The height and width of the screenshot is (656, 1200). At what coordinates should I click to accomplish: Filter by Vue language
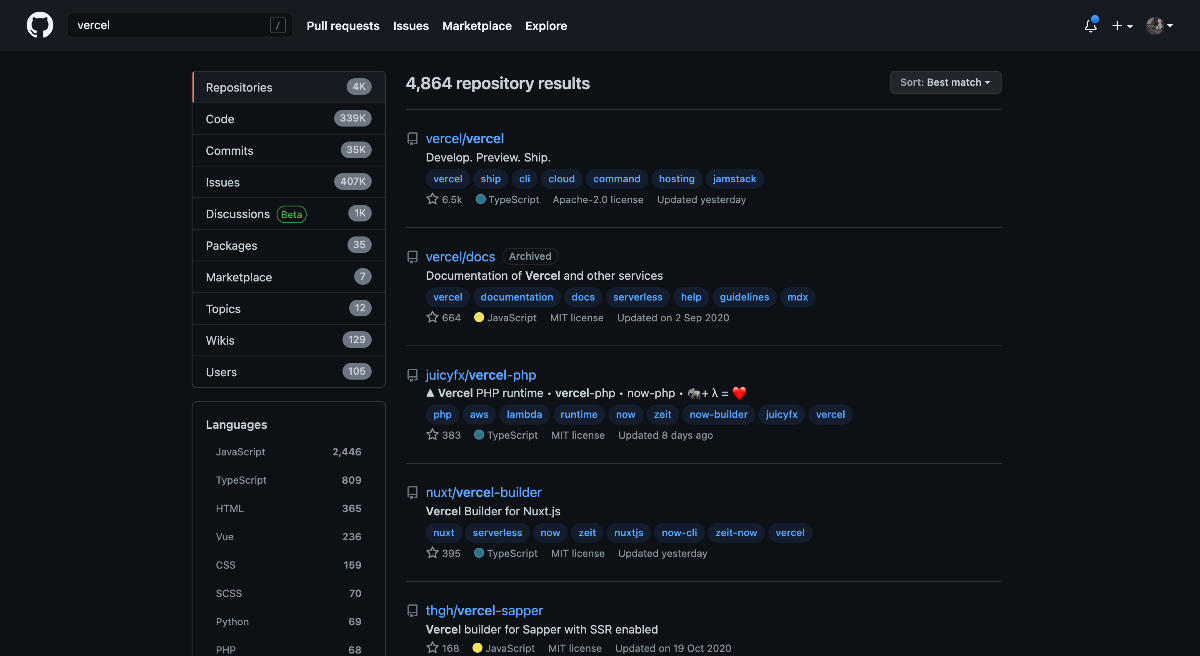pyautogui.click(x=288, y=537)
